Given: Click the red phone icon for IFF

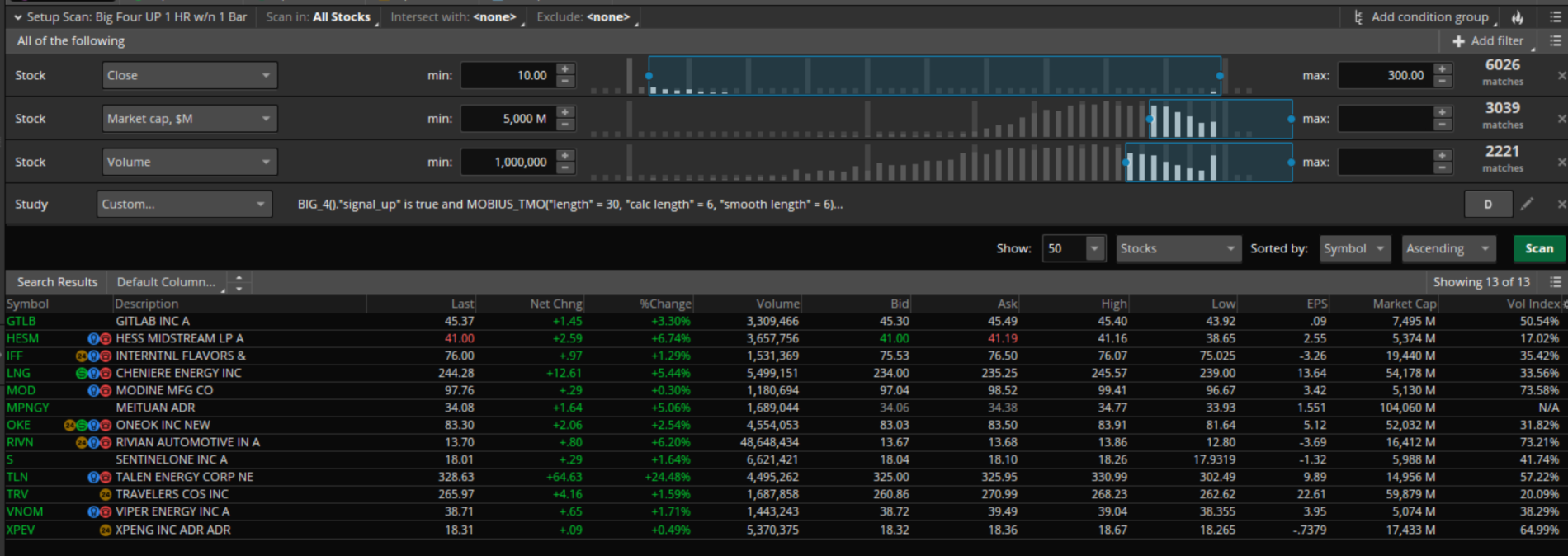Looking at the screenshot, I should pyautogui.click(x=106, y=356).
